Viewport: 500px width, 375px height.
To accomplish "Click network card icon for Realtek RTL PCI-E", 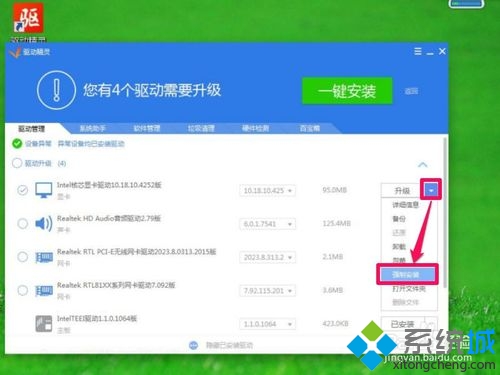I will pyautogui.click(x=44, y=257).
